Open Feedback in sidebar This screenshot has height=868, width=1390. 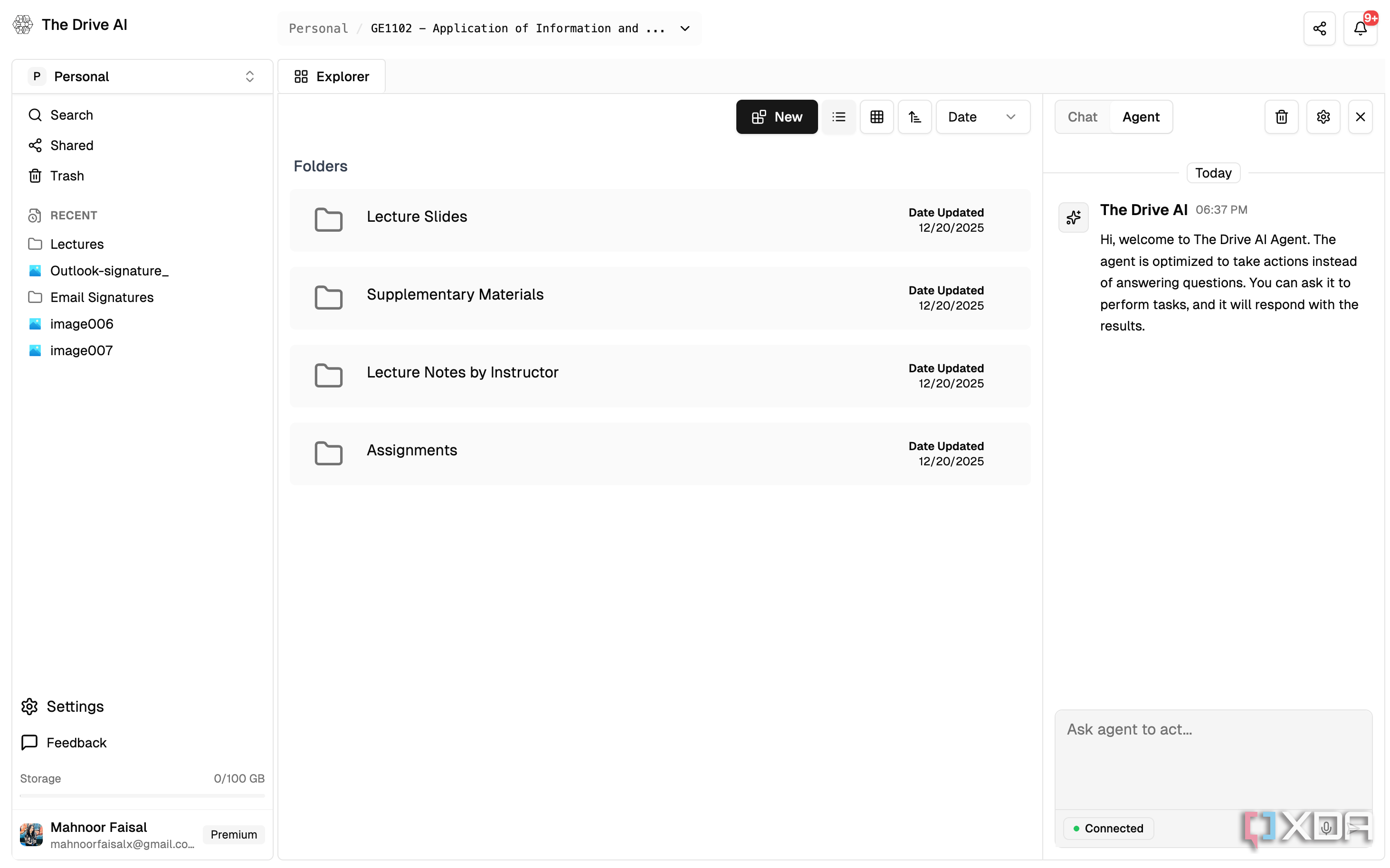point(63,742)
